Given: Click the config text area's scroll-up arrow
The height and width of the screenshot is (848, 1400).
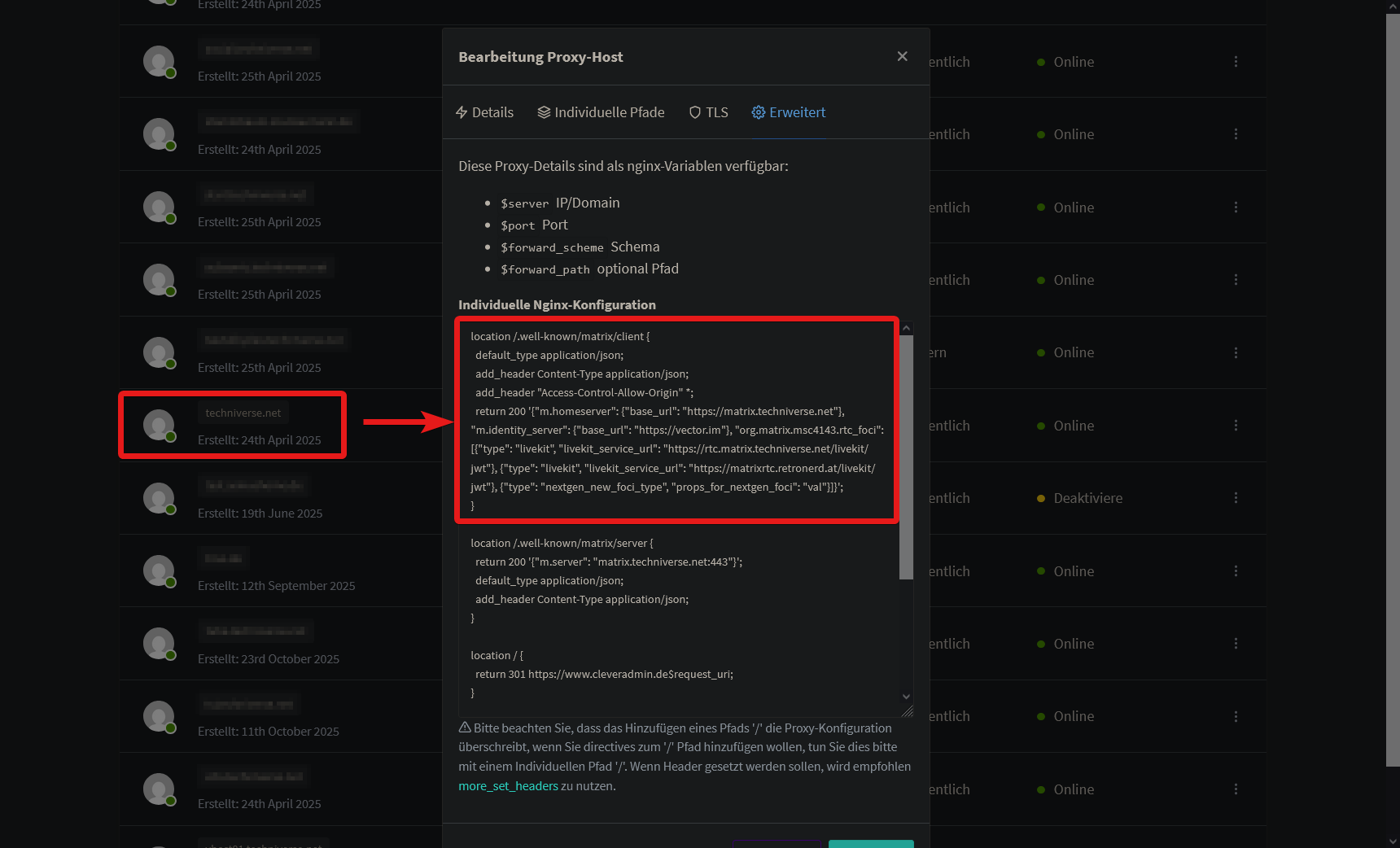Looking at the screenshot, I should [x=906, y=328].
